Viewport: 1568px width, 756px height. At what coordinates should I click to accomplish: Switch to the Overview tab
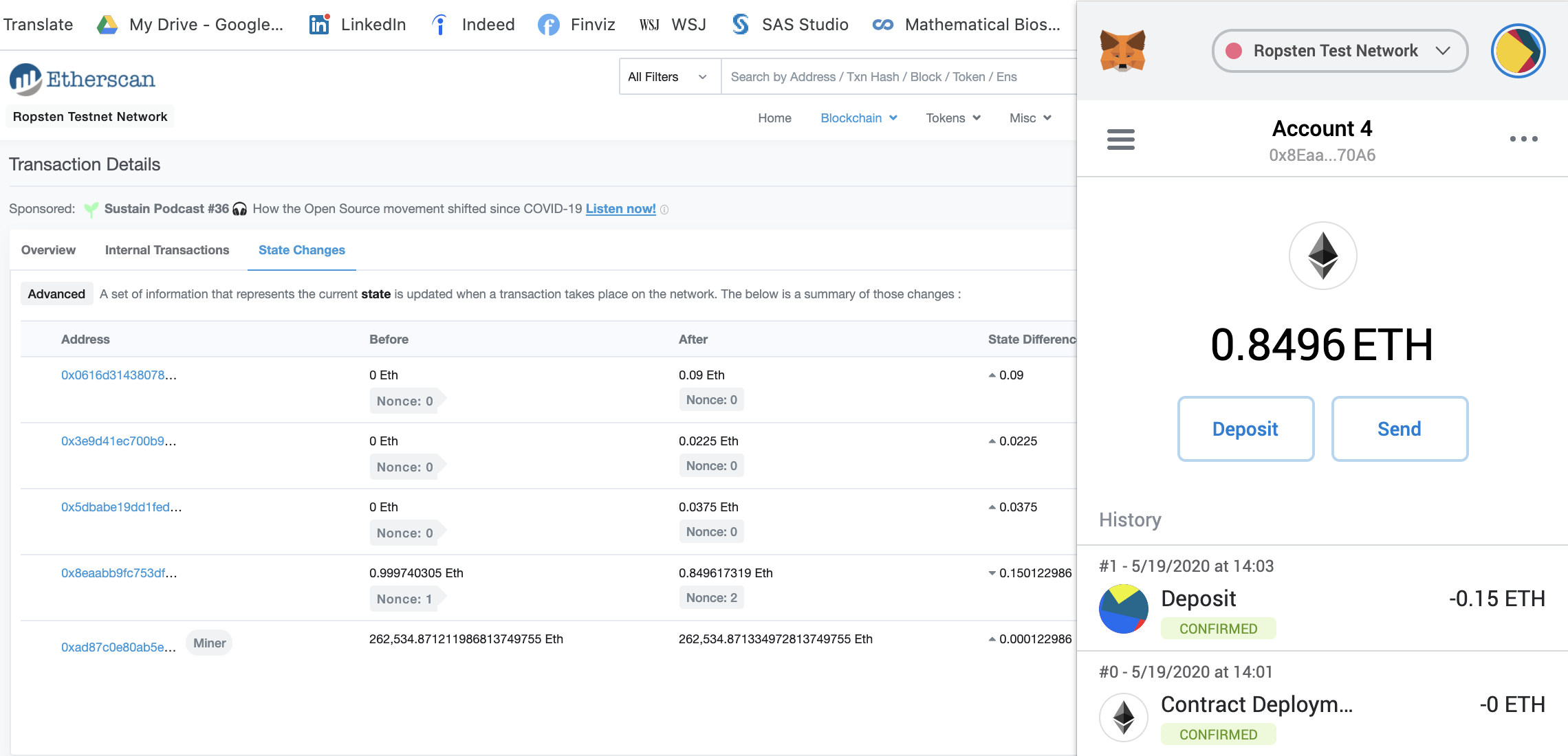pos(48,250)
